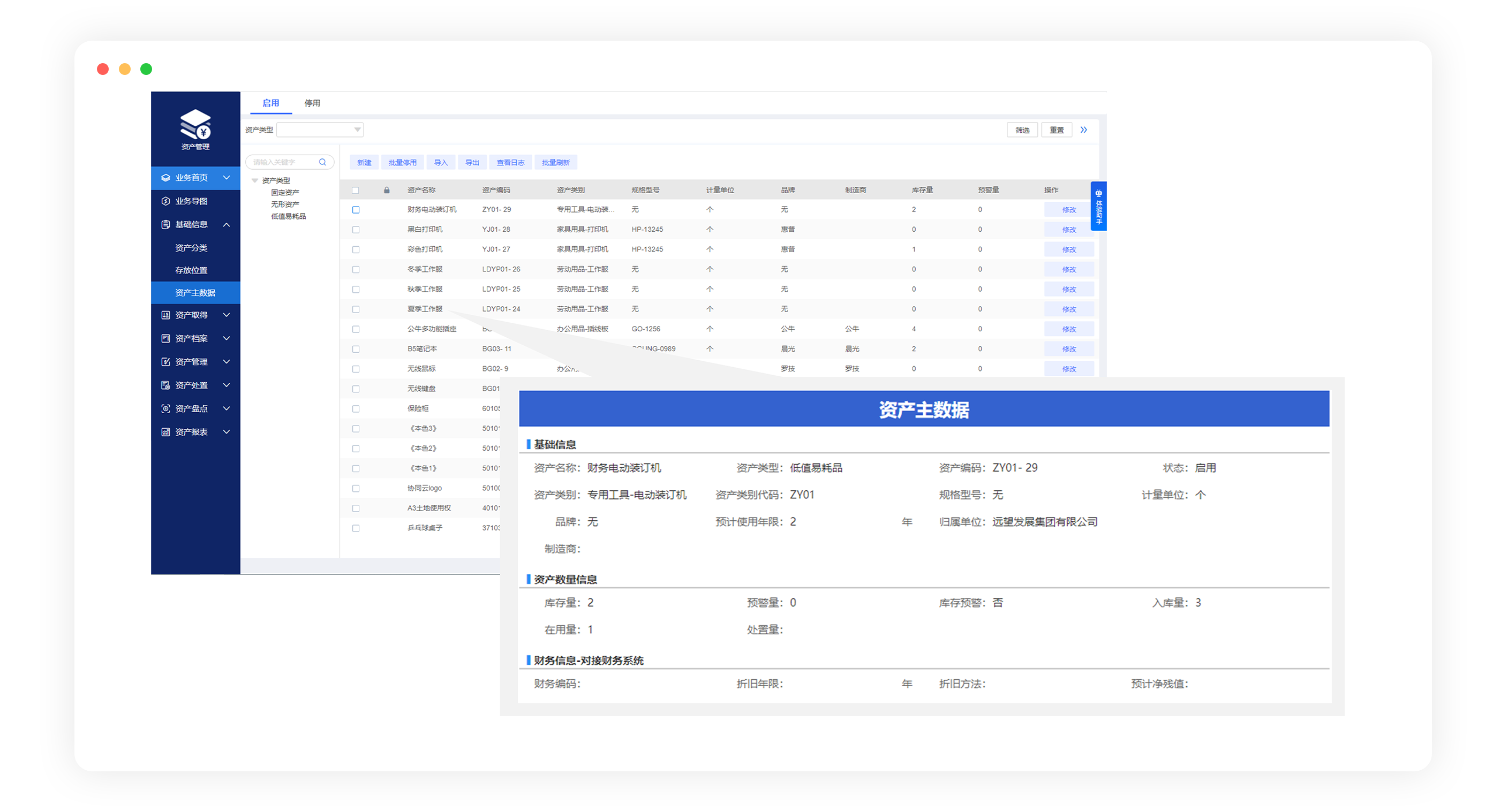The width and height of the screenshot is (1508, 812).
Task: Click the 重置 button
Action: tap(1057, 130)
